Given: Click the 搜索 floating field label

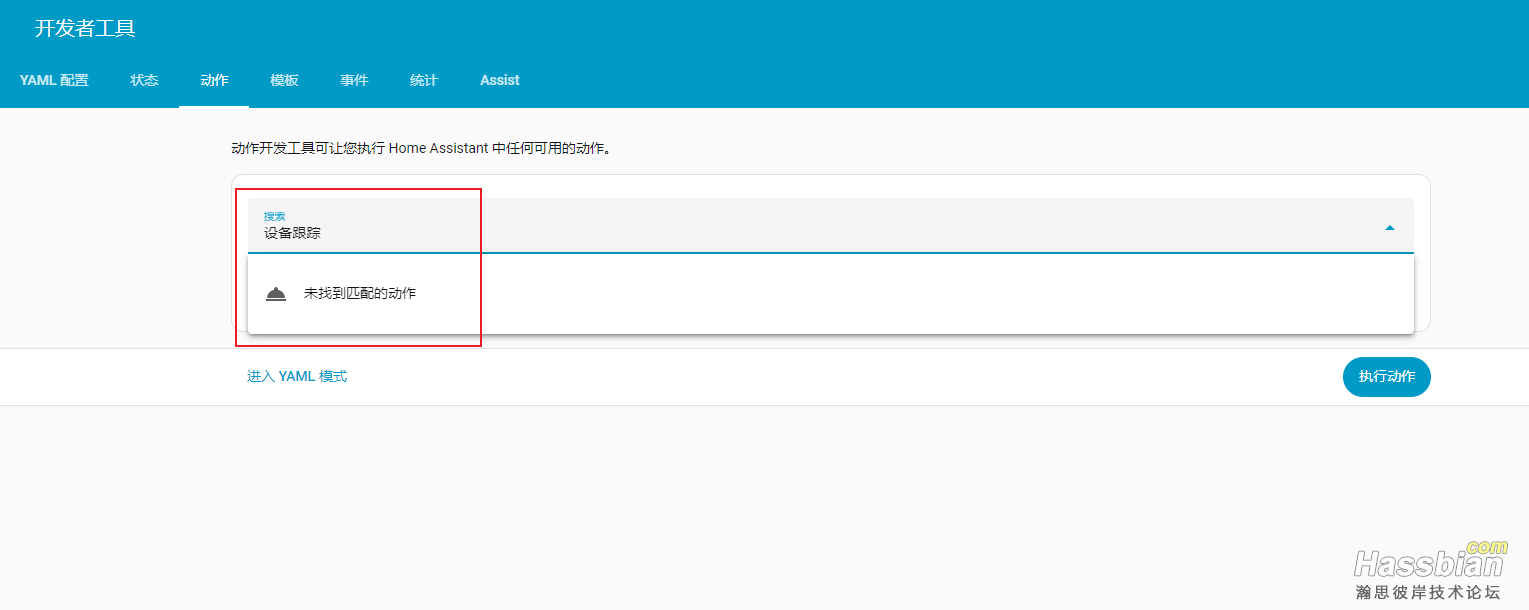Looking at the screenshot, I should click(x=274, y=216).
